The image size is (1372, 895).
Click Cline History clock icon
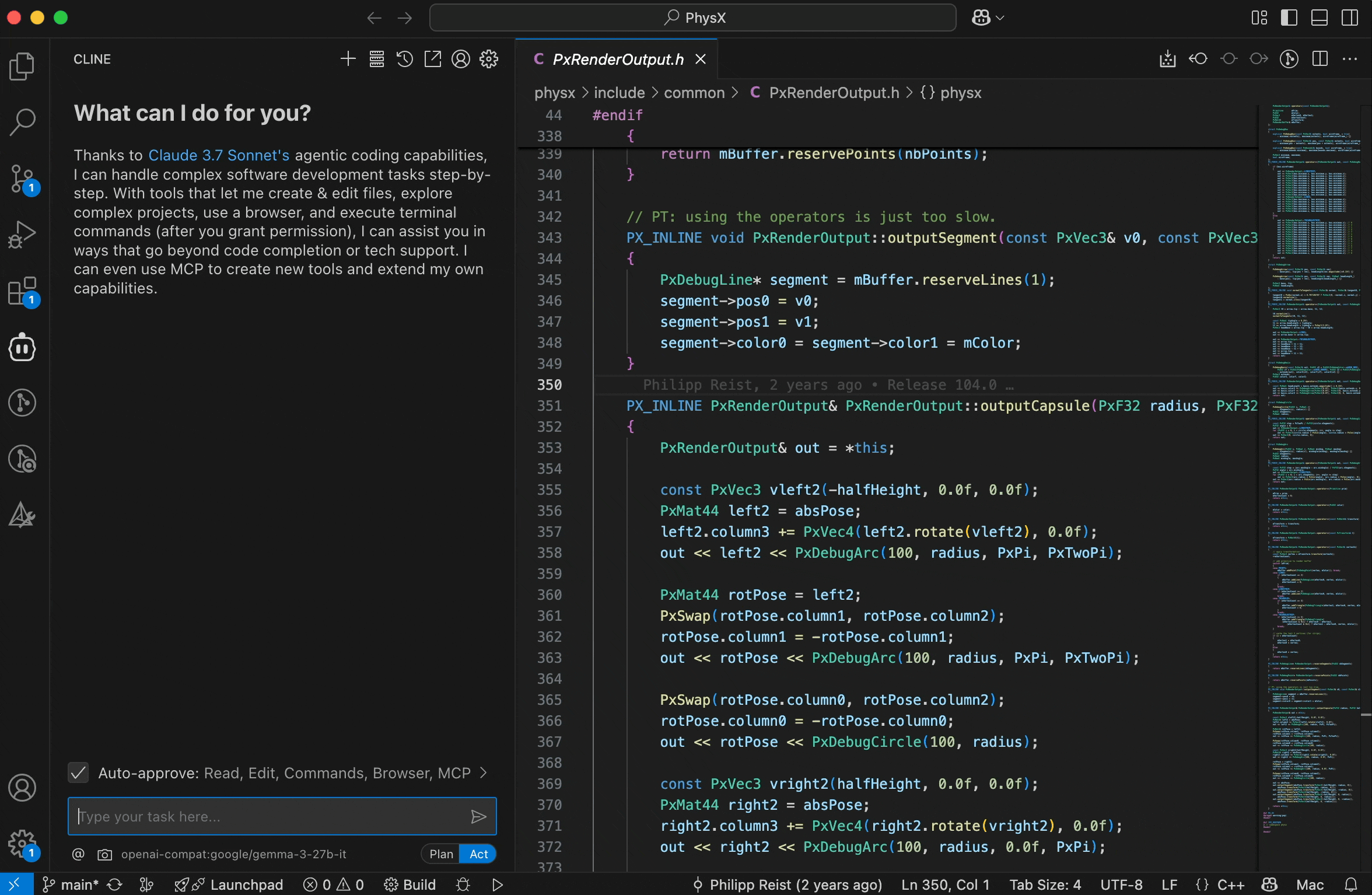click(404, 59)
